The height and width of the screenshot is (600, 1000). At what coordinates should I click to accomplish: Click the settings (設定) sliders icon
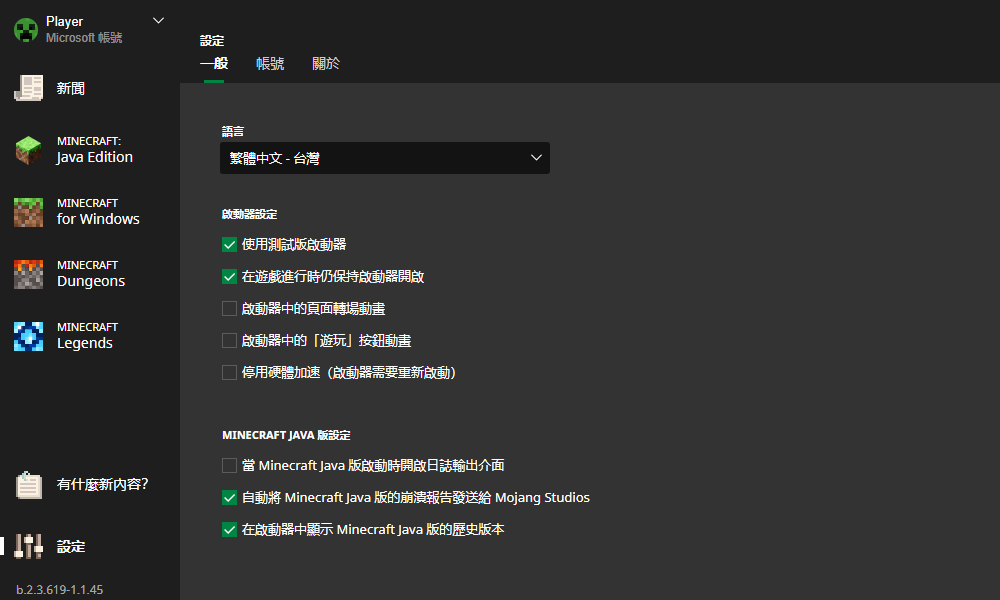(29, 546)
